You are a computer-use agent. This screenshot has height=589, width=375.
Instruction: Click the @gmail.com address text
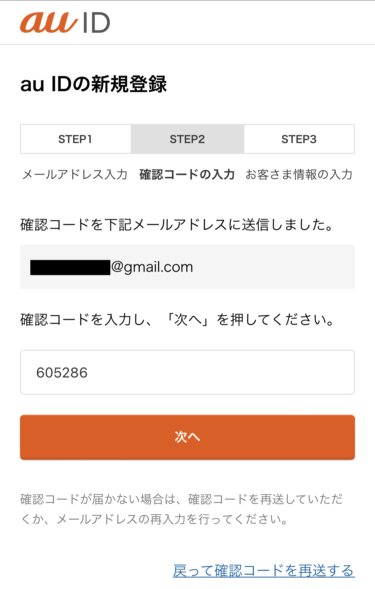pyautogui.click(x=152, y=267)
